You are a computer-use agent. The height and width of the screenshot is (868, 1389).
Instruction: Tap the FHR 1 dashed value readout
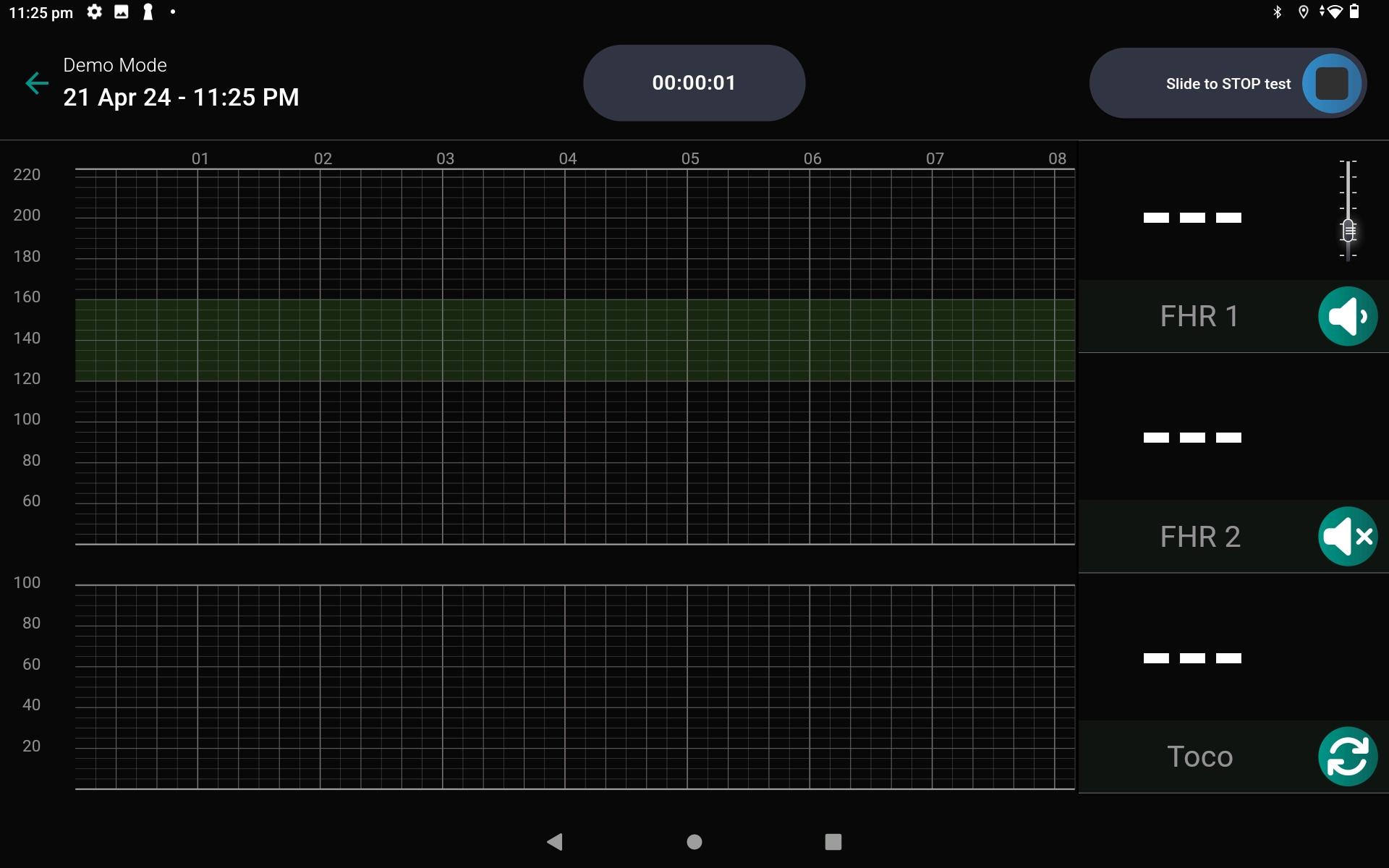point(1192,218)
